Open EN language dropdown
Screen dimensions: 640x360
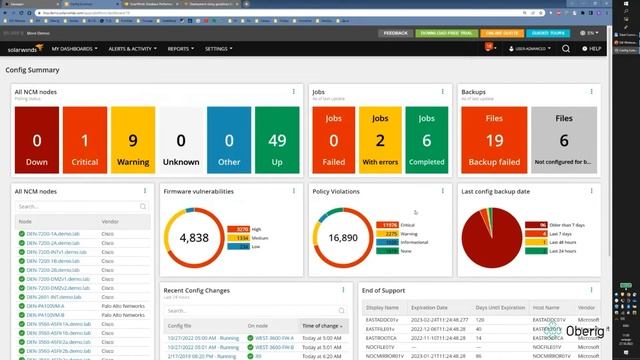[589, 33]
